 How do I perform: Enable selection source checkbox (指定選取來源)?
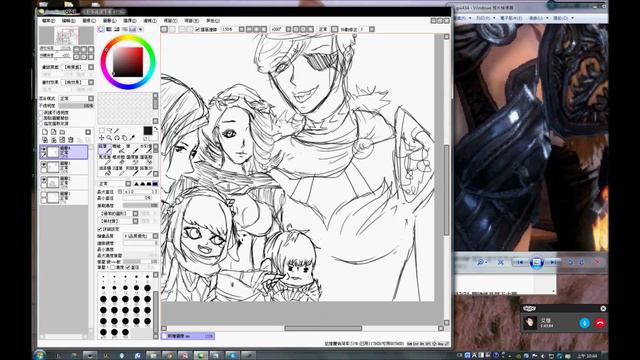coord(41,123)
